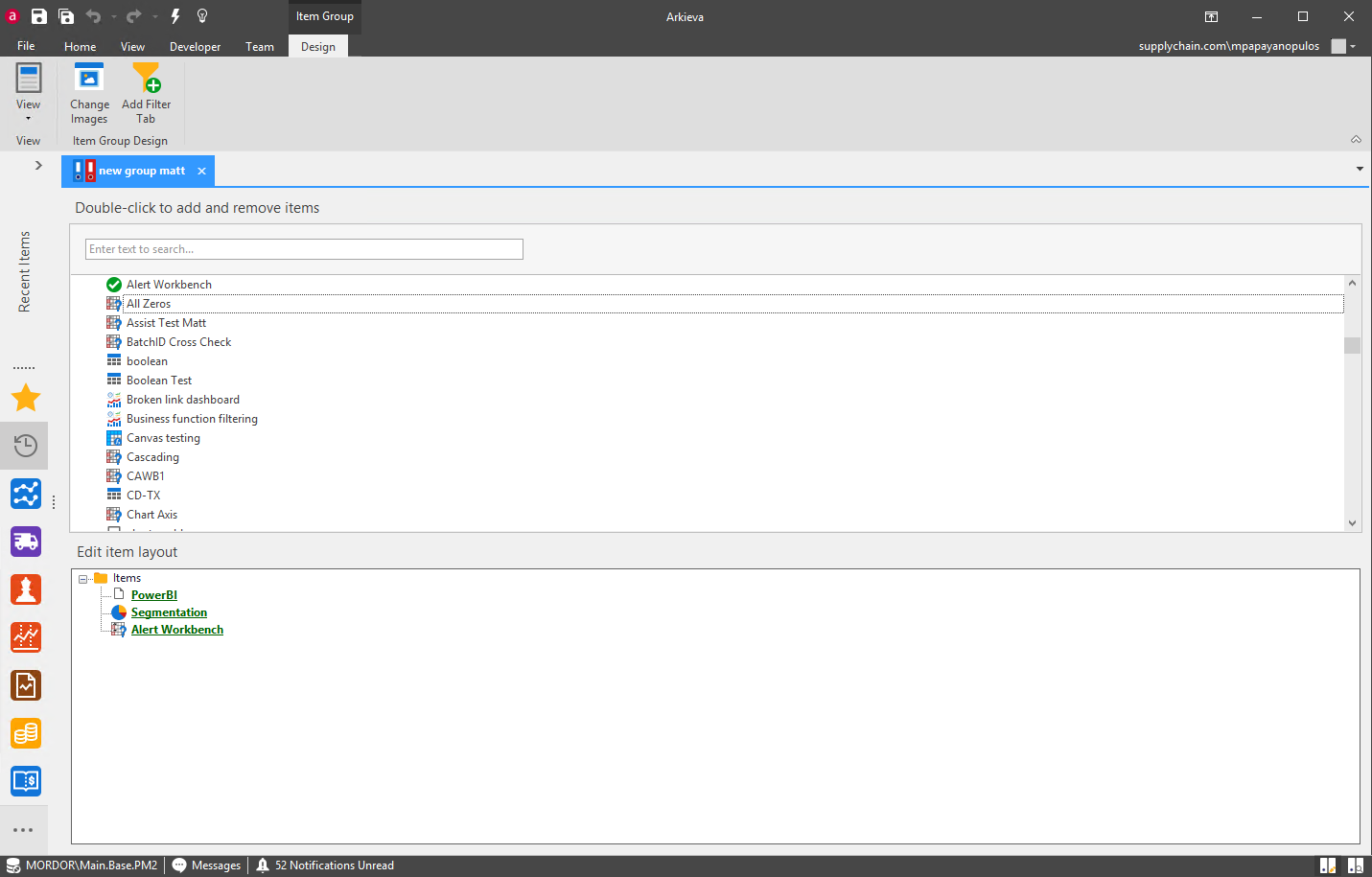Click the lightning bolt quick-action icon

click(175, 16)
